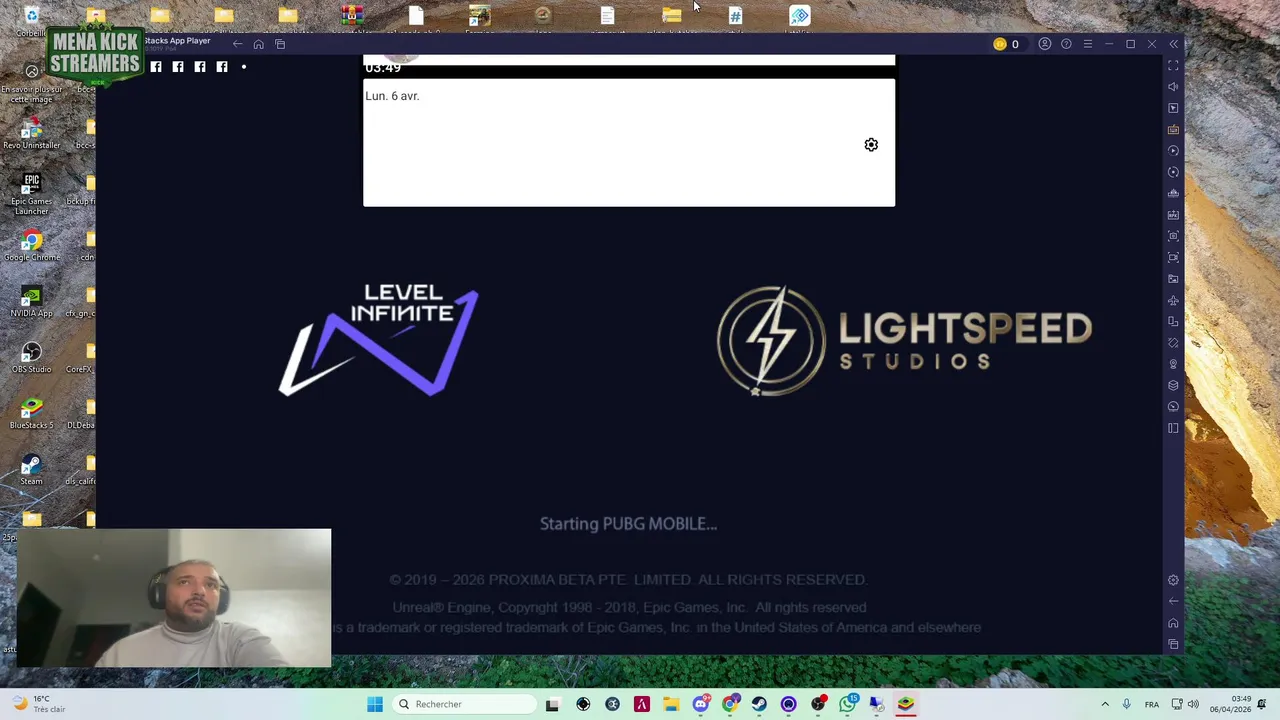Open the BlueStacks hamburger menu

(1088, 44)
